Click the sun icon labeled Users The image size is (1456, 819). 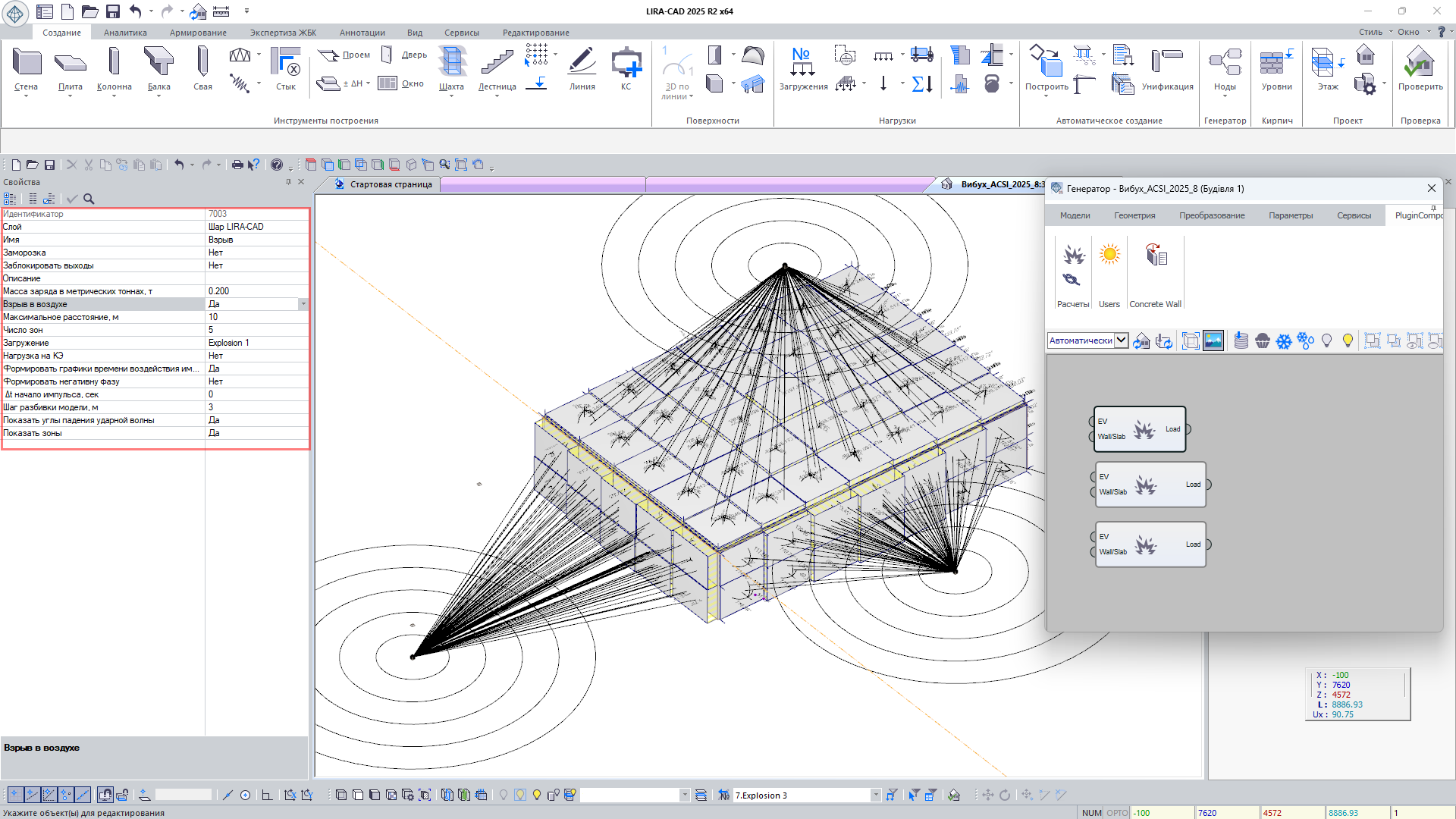pyautogui.click(x=1109, y=255)
